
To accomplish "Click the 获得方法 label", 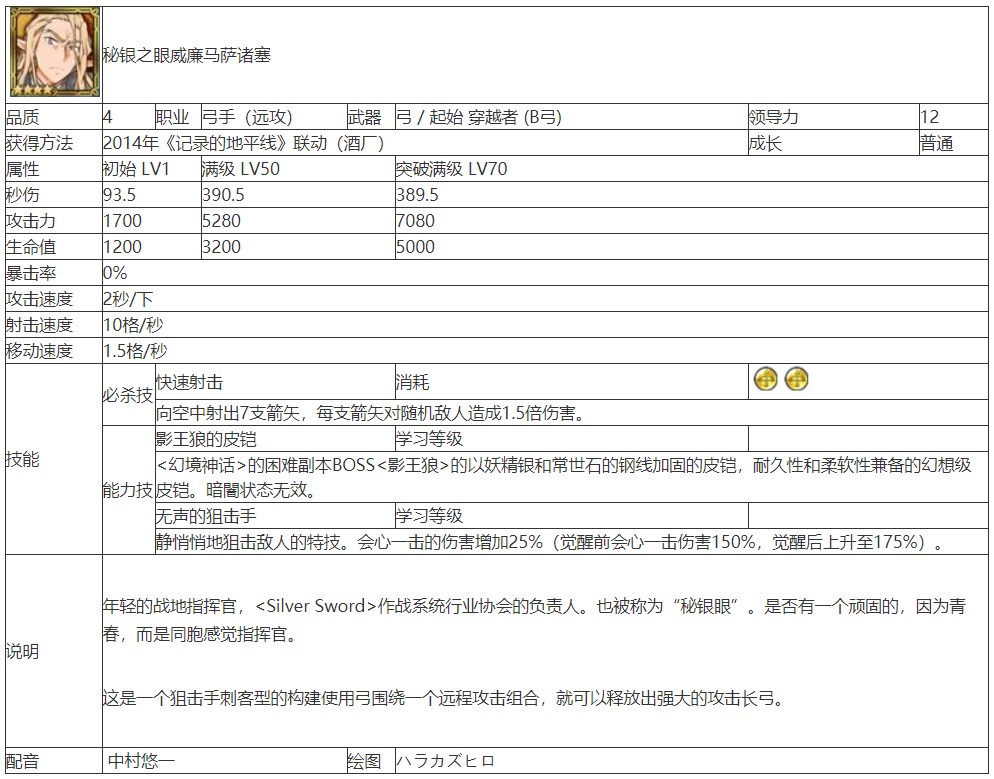I will click(39, 143).
